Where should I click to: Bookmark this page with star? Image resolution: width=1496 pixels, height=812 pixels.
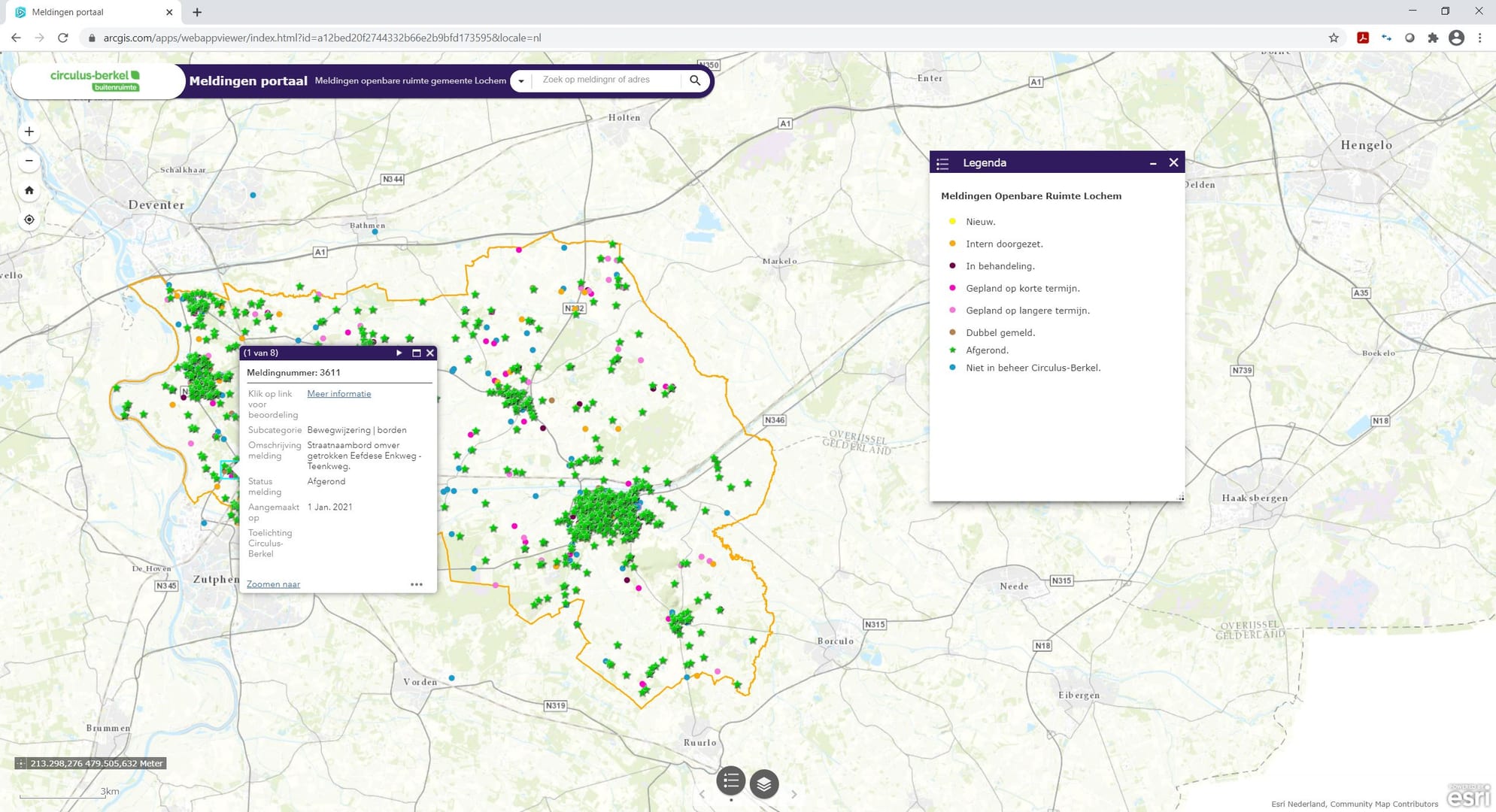click(x=1334, y=38)
